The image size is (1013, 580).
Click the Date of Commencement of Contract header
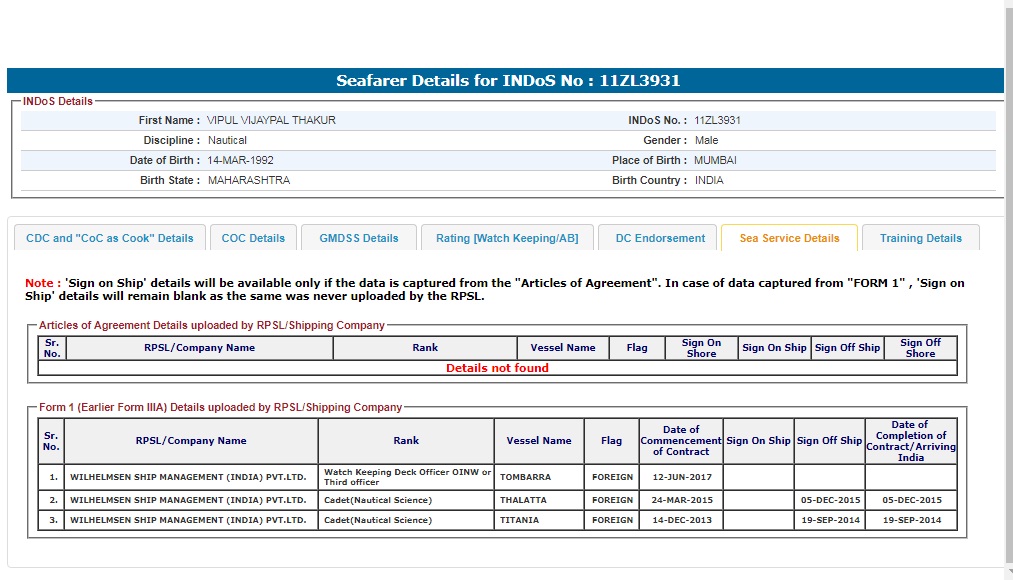click(680, 441)
